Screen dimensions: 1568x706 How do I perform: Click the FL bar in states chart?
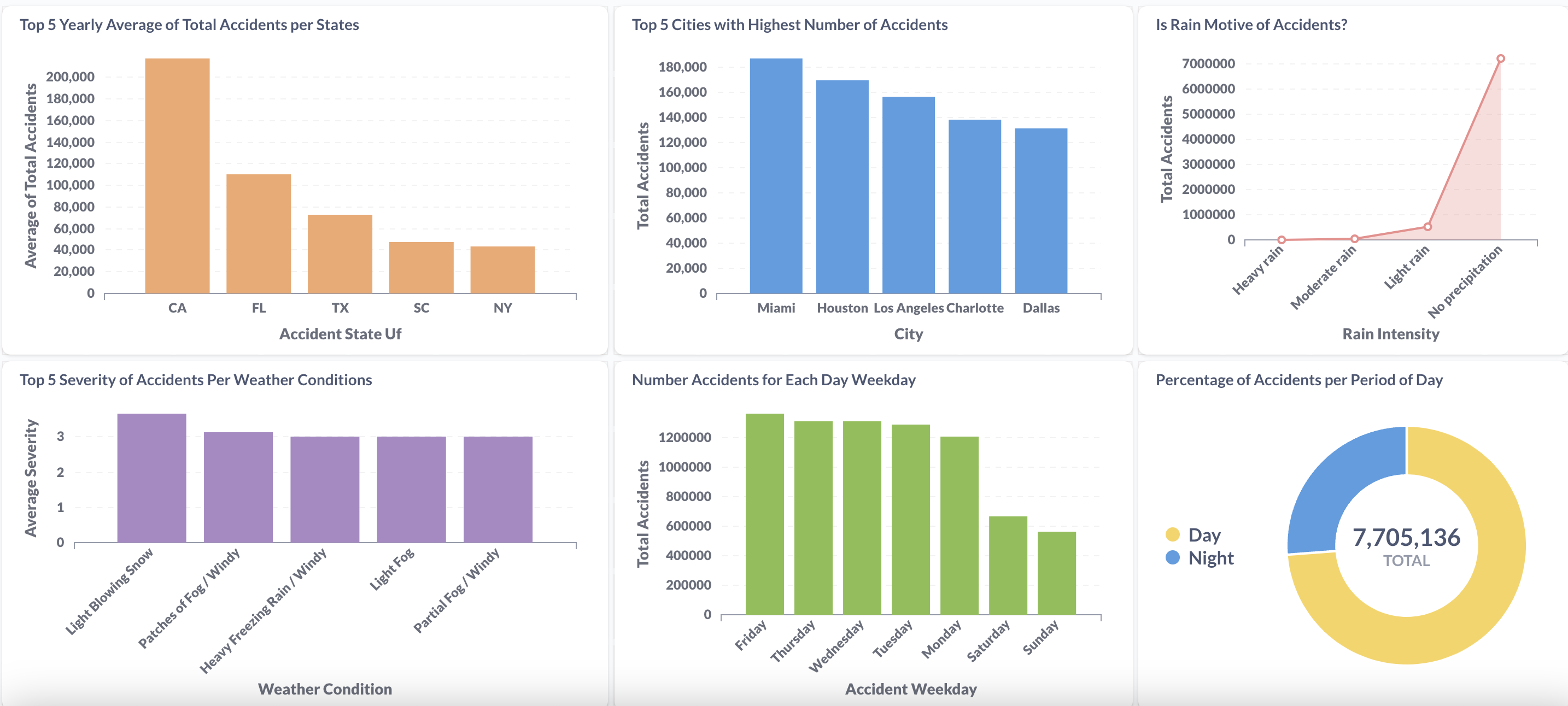259,234
